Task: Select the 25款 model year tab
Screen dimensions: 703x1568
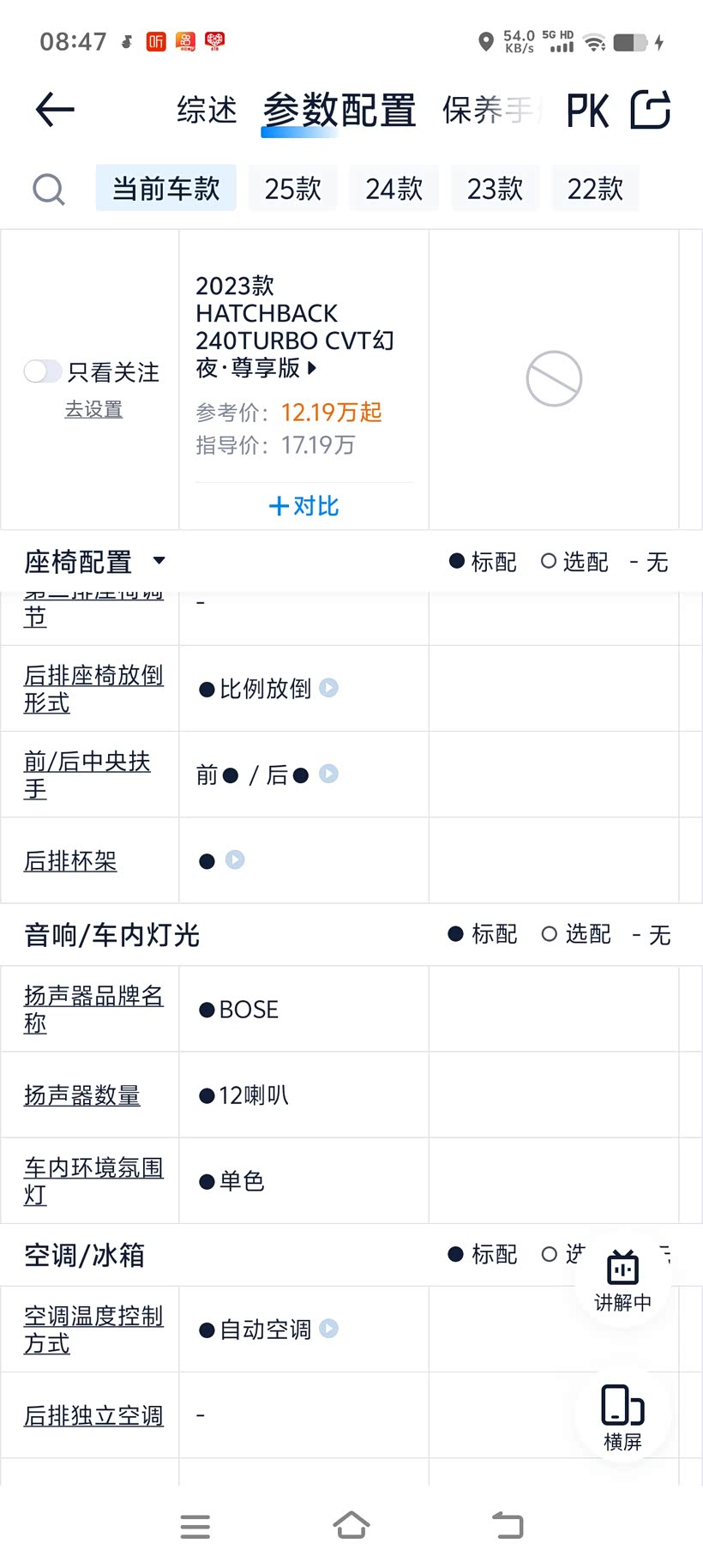Action: point(292,189)
